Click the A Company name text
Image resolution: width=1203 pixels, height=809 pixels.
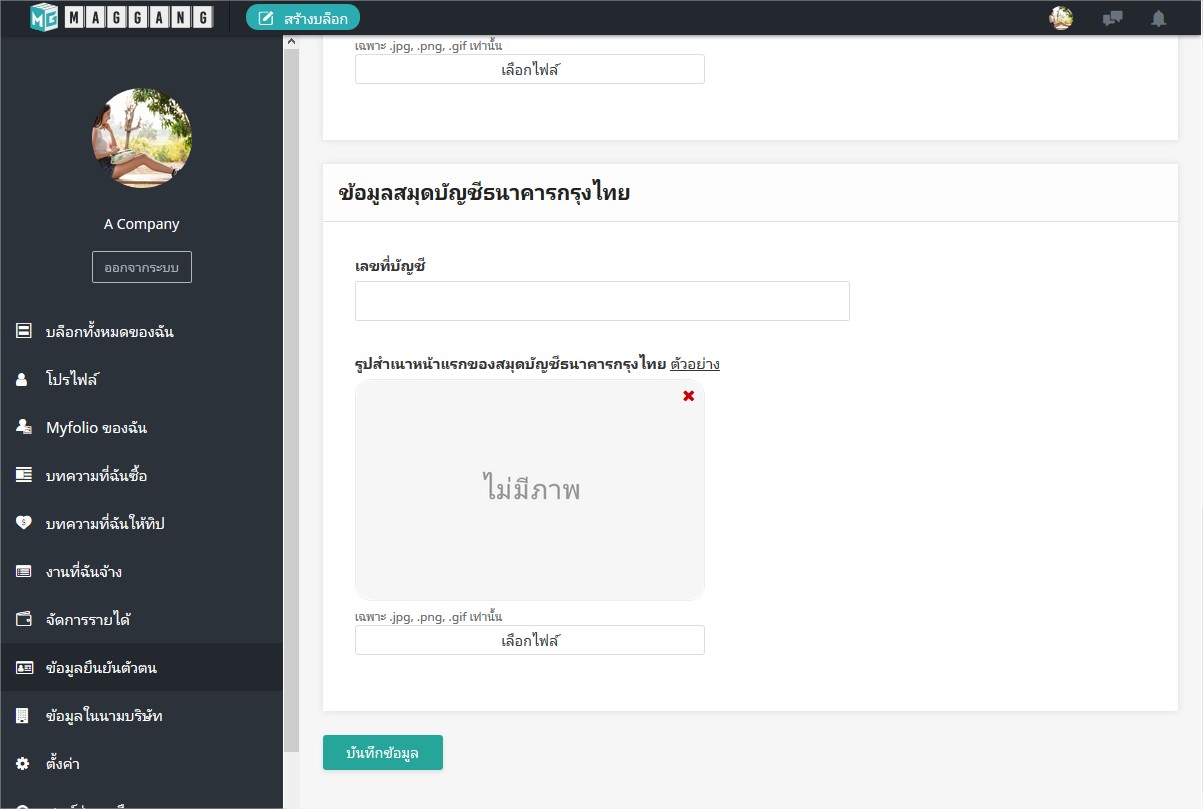click(142, 224)
